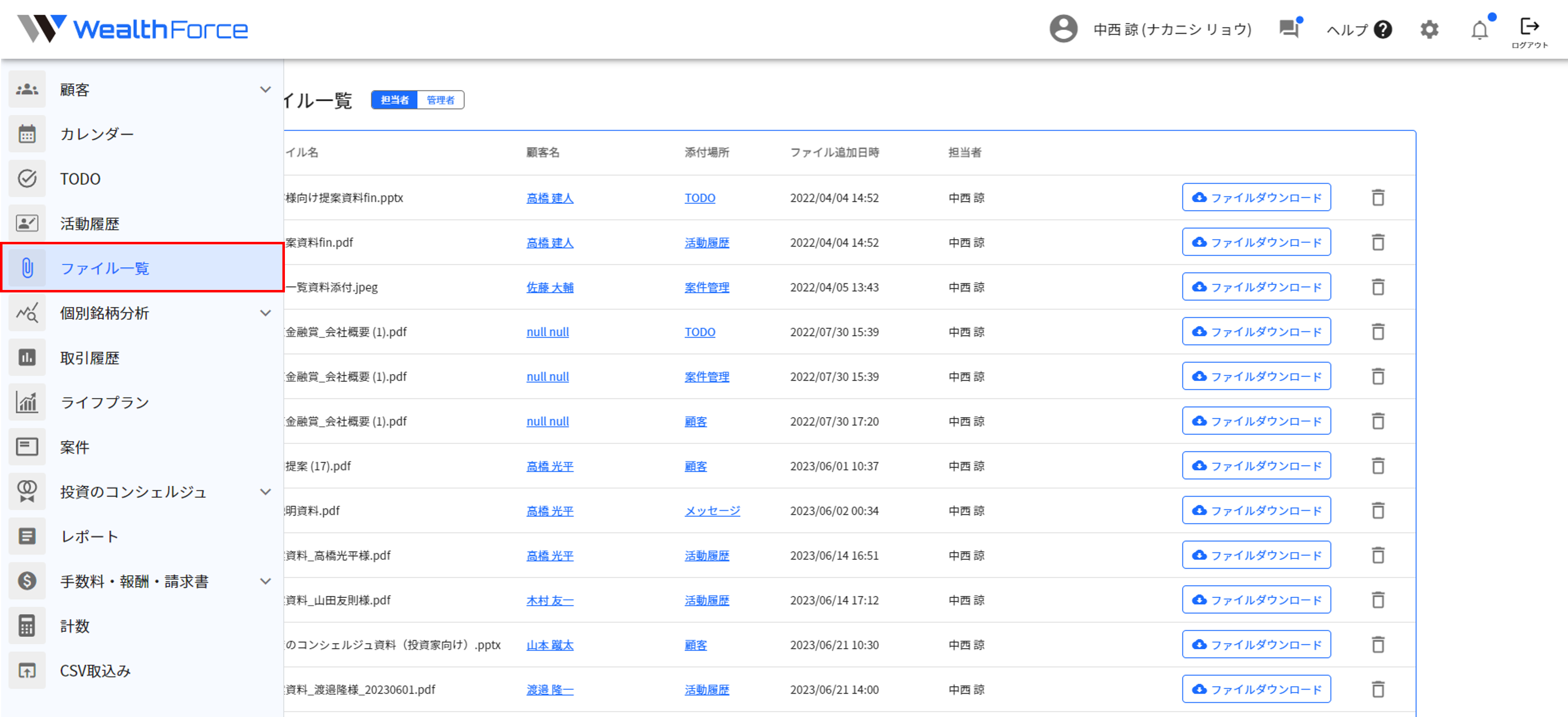Switch the file list to 管理者 view
The height and width of the screenshot is (717, 1568).
[x=440, y=100]
